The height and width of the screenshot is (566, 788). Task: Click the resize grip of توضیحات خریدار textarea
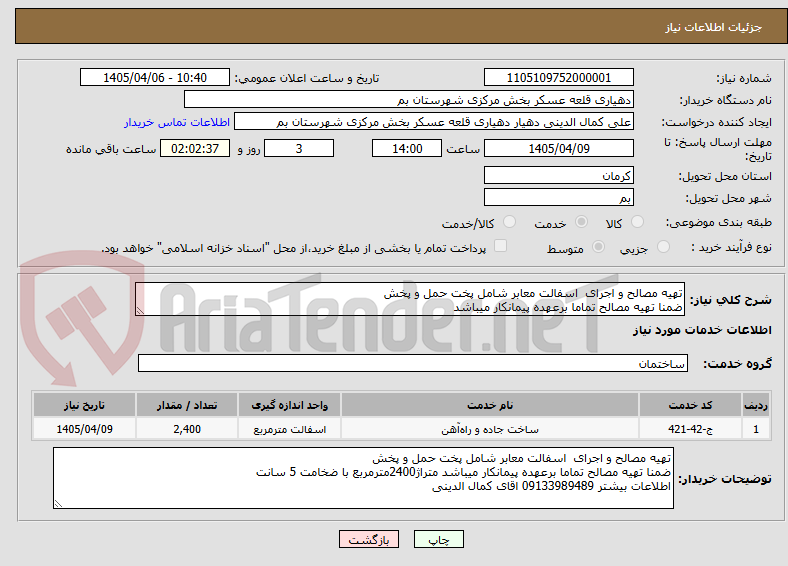pyautogui.click(x=58, y=503)
